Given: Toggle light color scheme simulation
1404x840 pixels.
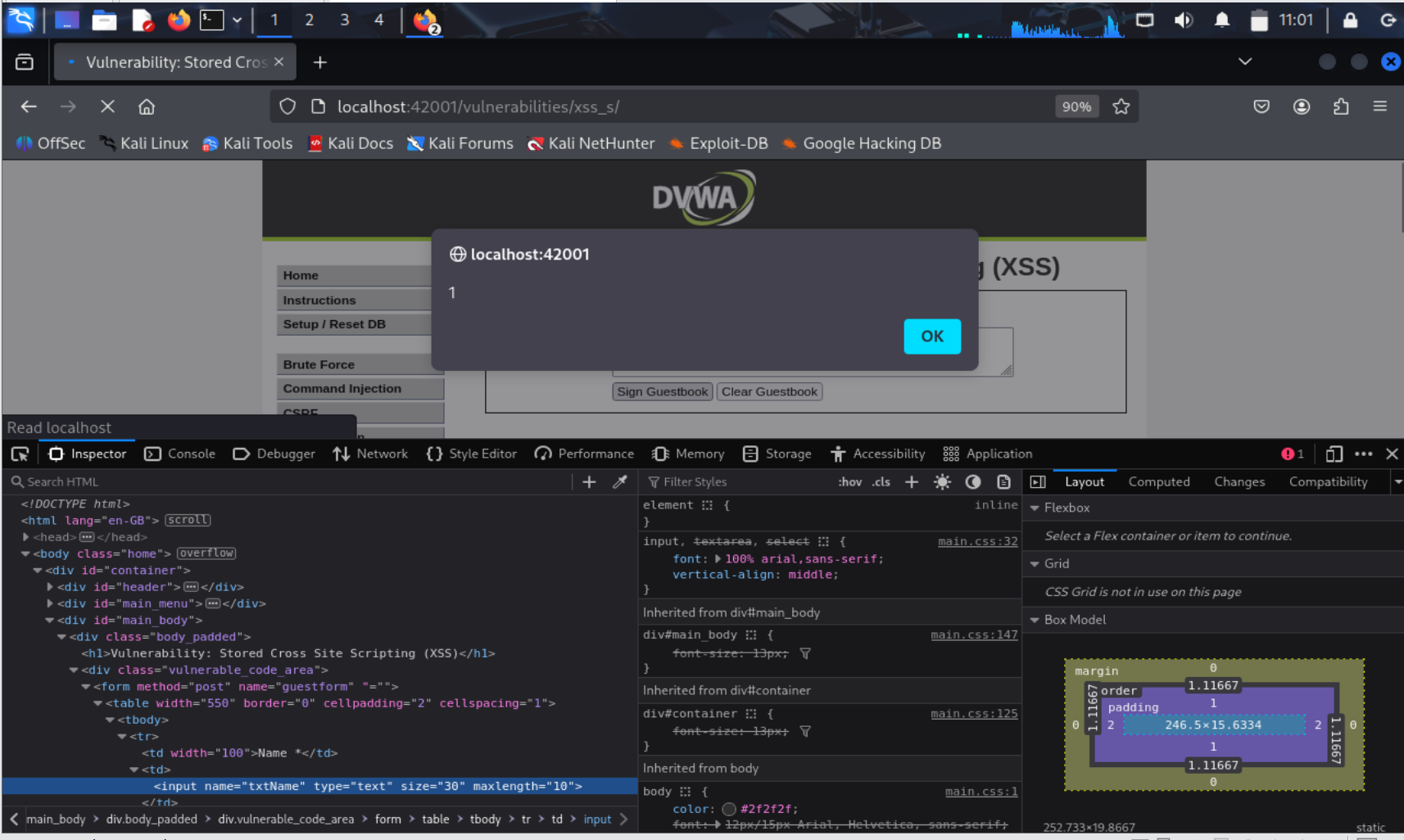Looking at the screenshot, I should (942, 482).
